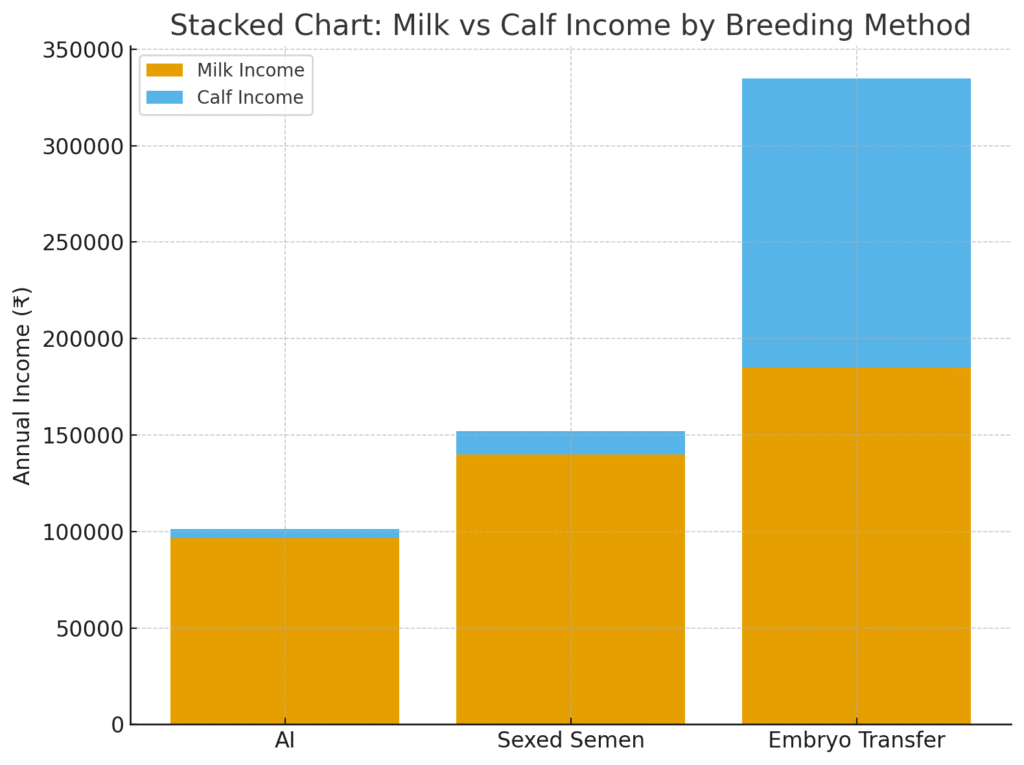Viewport: 1024px width, 765px height.
Task: Click the blue calf segment for Sexed Semen
Action: pyautogui.click(x=570, y=443)
